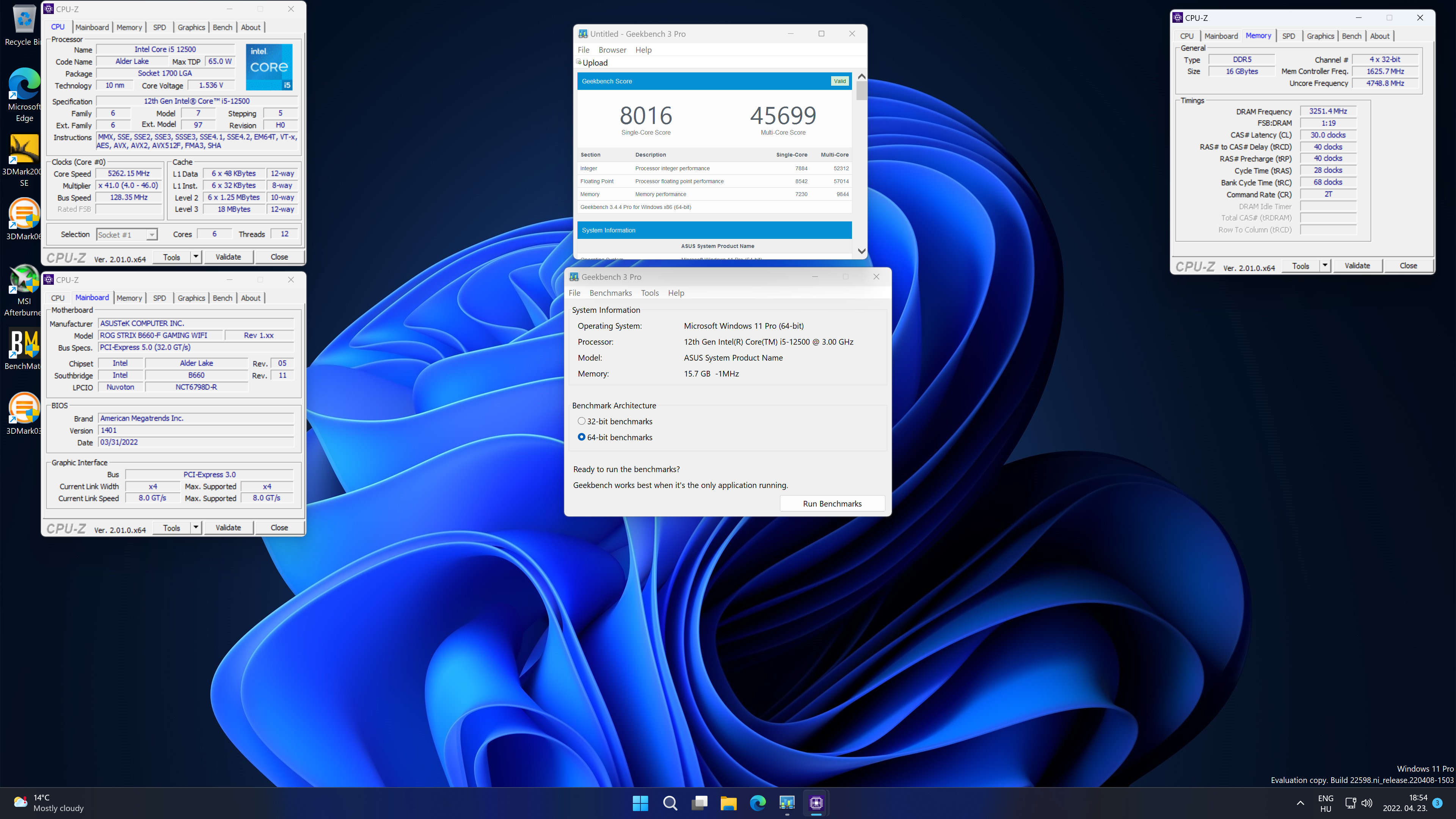
Task: Open Graphics tab in top-left CPU-Z
Action: coord(191,27)
